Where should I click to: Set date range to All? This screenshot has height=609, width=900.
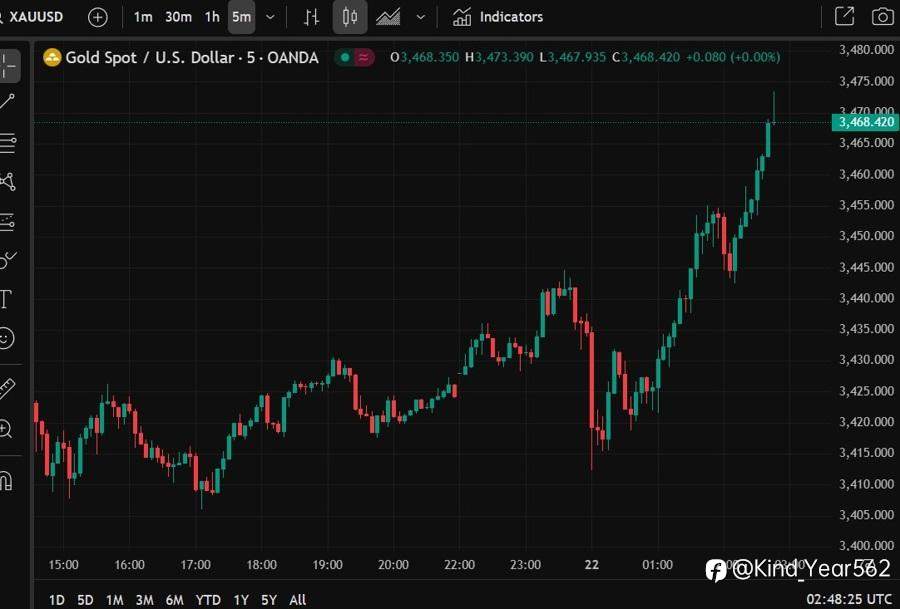[297, 600]
